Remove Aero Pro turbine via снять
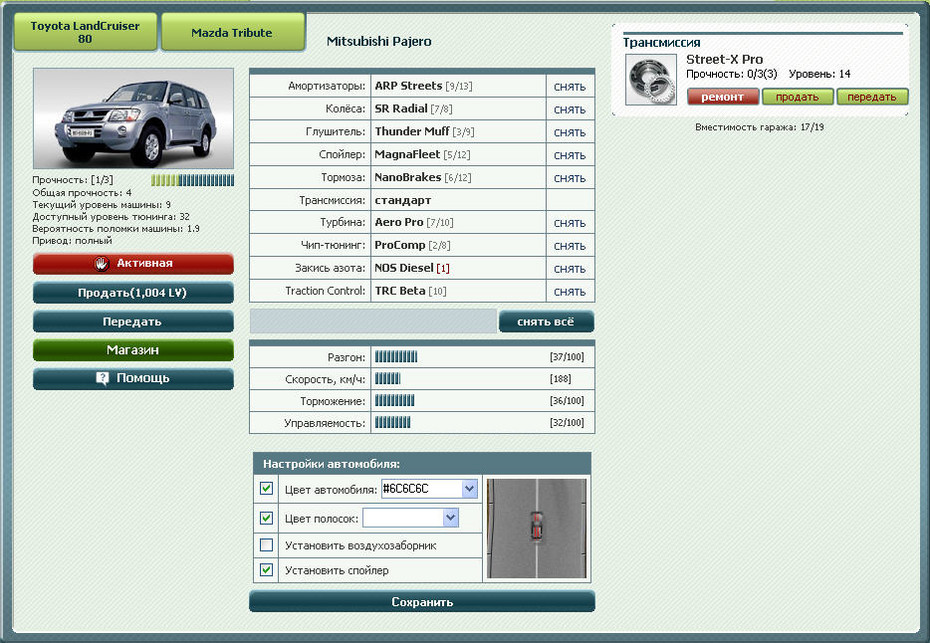 pyautogui.click(x=569, y=223)
